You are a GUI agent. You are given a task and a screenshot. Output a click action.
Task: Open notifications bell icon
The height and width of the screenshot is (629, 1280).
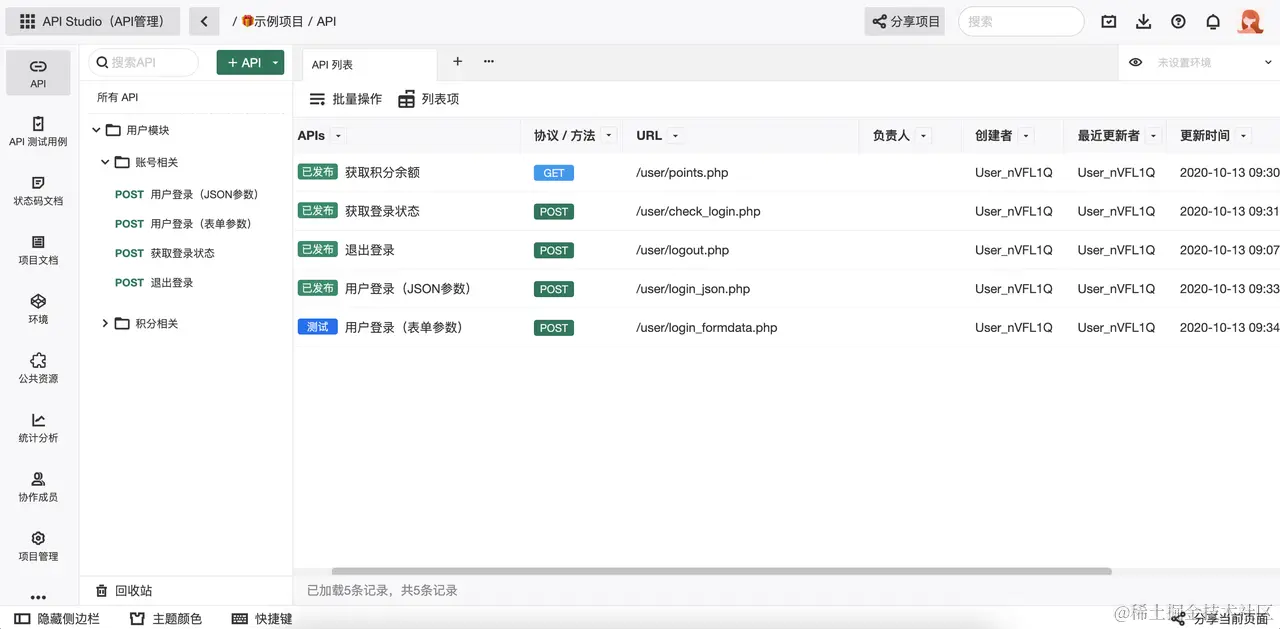(1213, 21)
